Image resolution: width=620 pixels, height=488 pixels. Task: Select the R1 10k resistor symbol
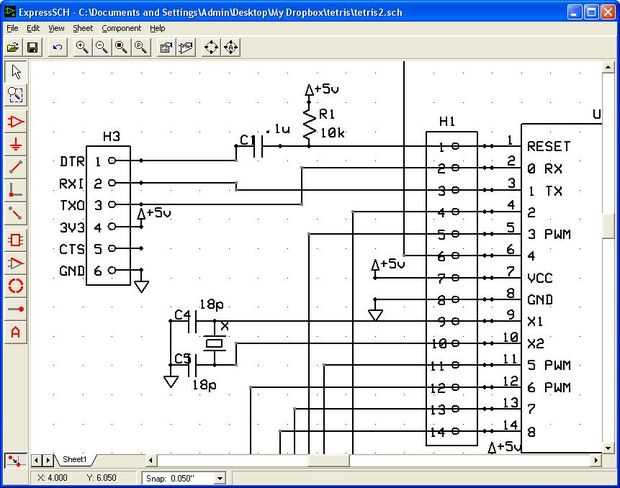(309, 124)
